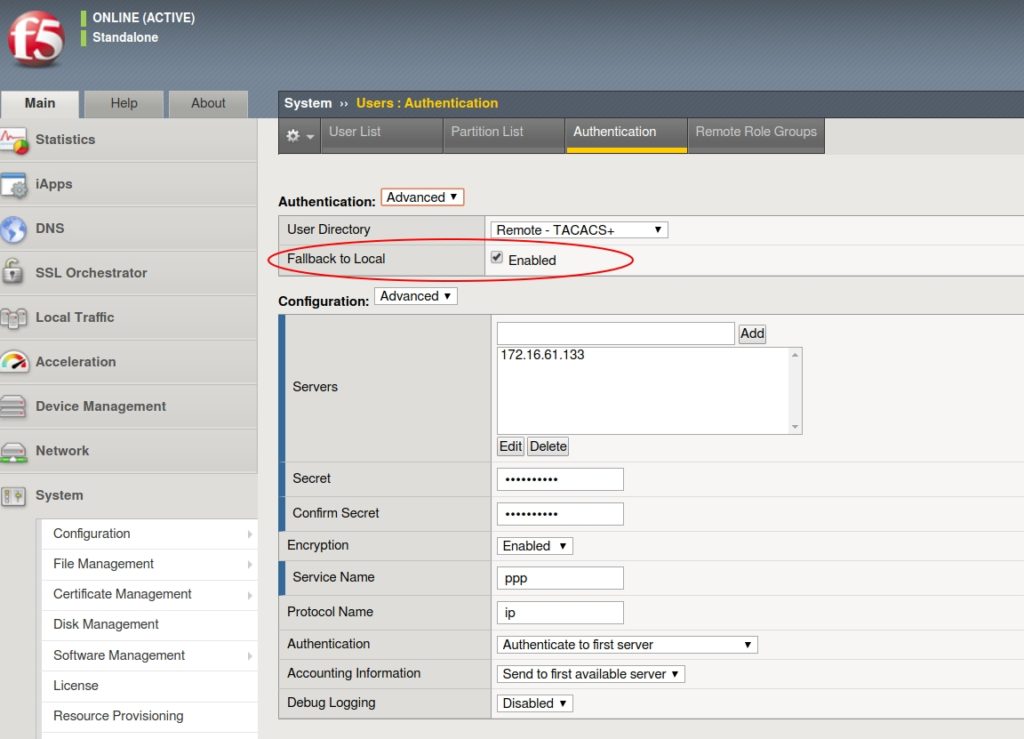Select the Authentication tab
The height and width of the screenshot is (739, 1024).
(626, 135)
